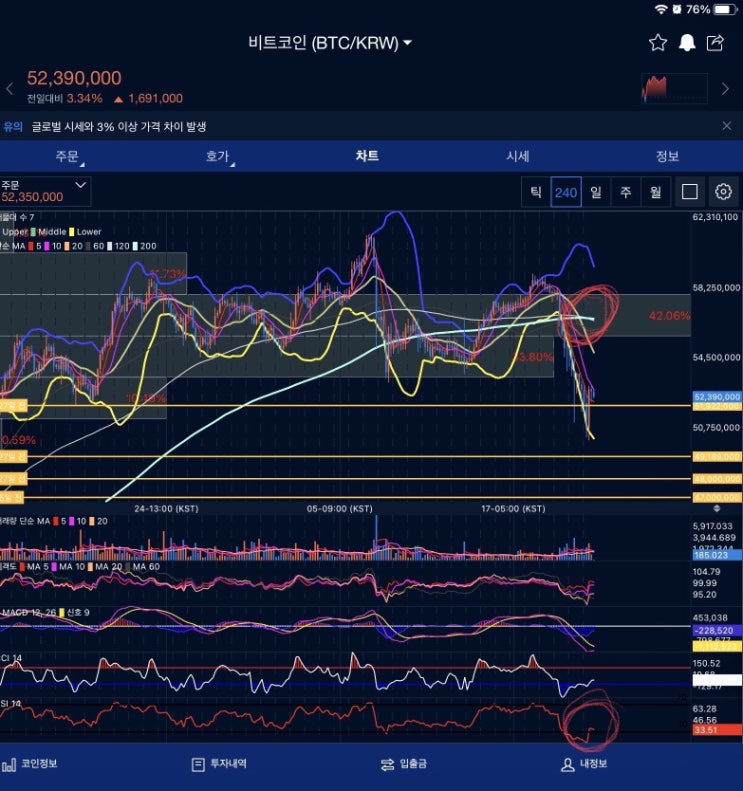This screenshot has height=791, width=743.
Task: Toggle fullscreen chart square icon
Action: [x=690, y=192]
